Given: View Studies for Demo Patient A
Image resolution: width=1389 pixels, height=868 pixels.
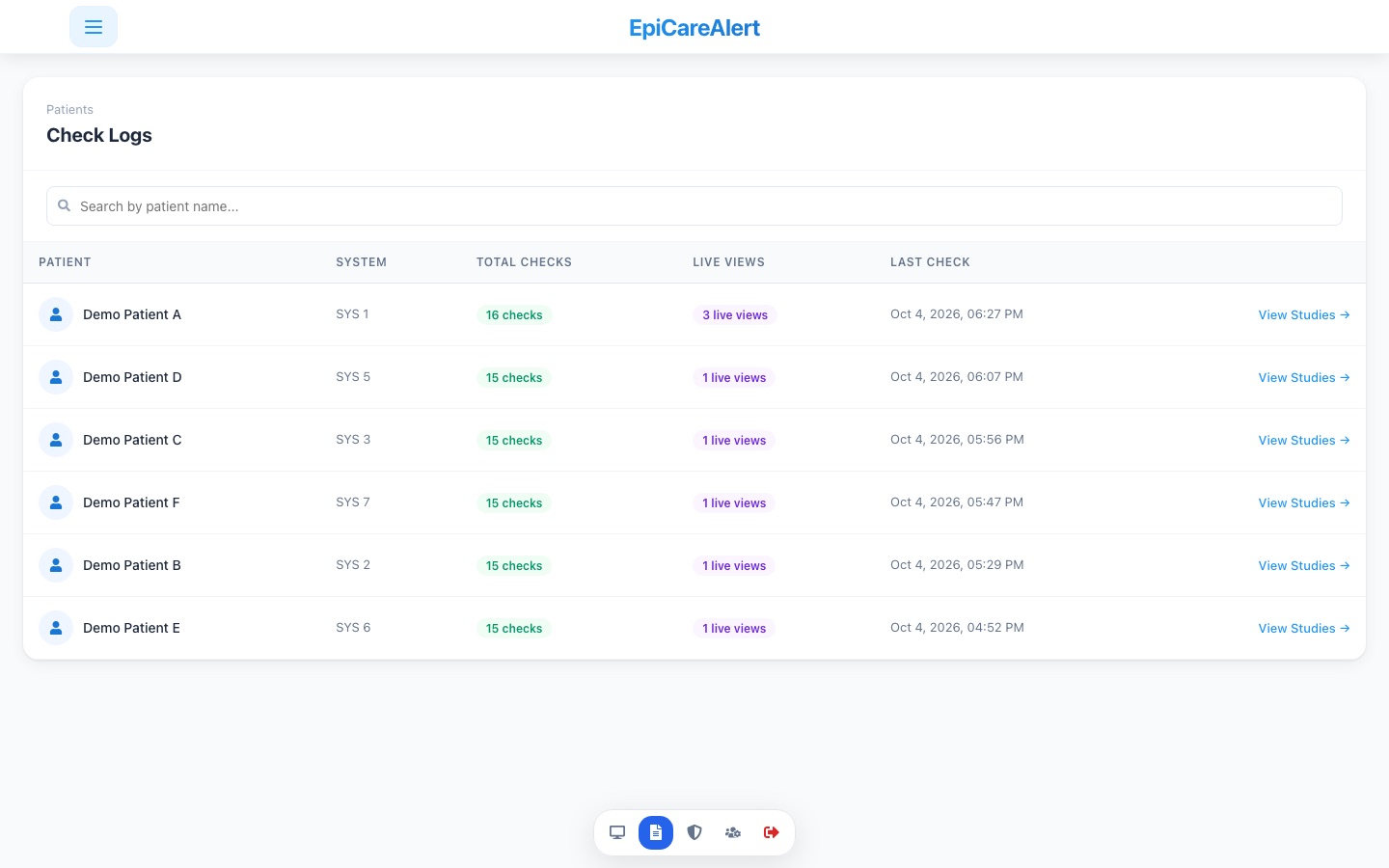Looking at the screenshot, I should point(1304,314).
